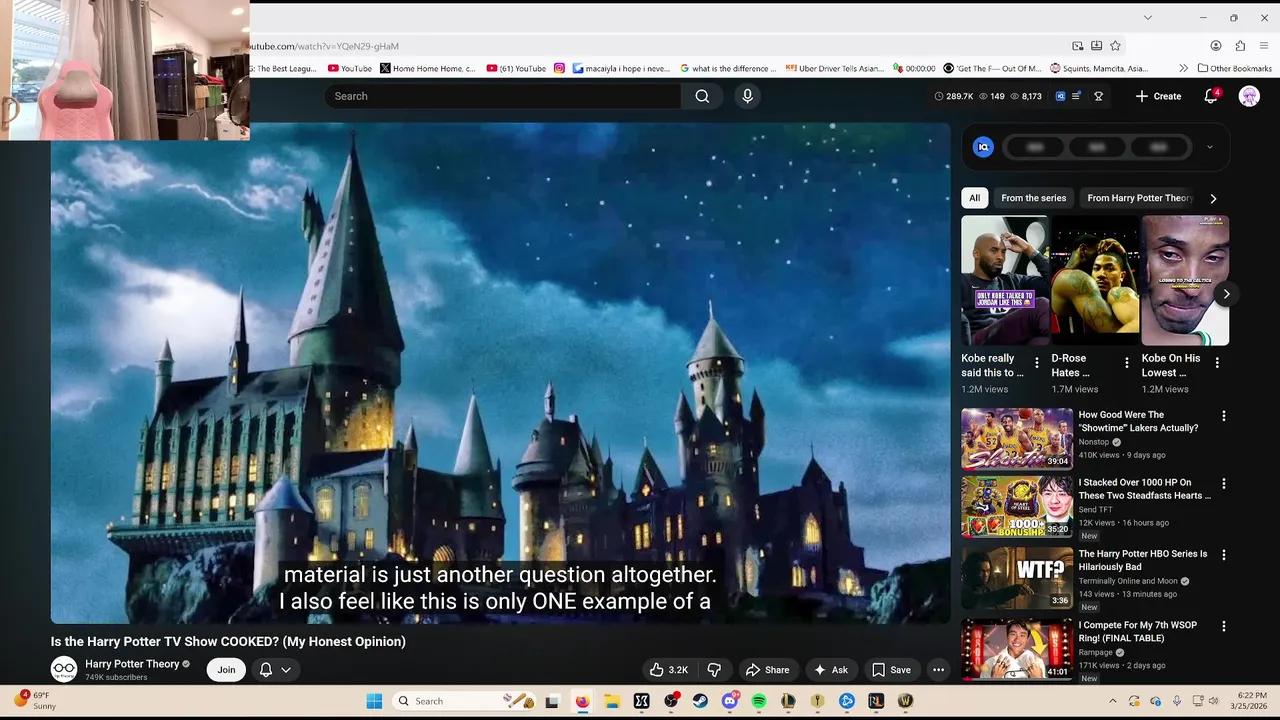Click the Create button

[x=1158, y=96]
